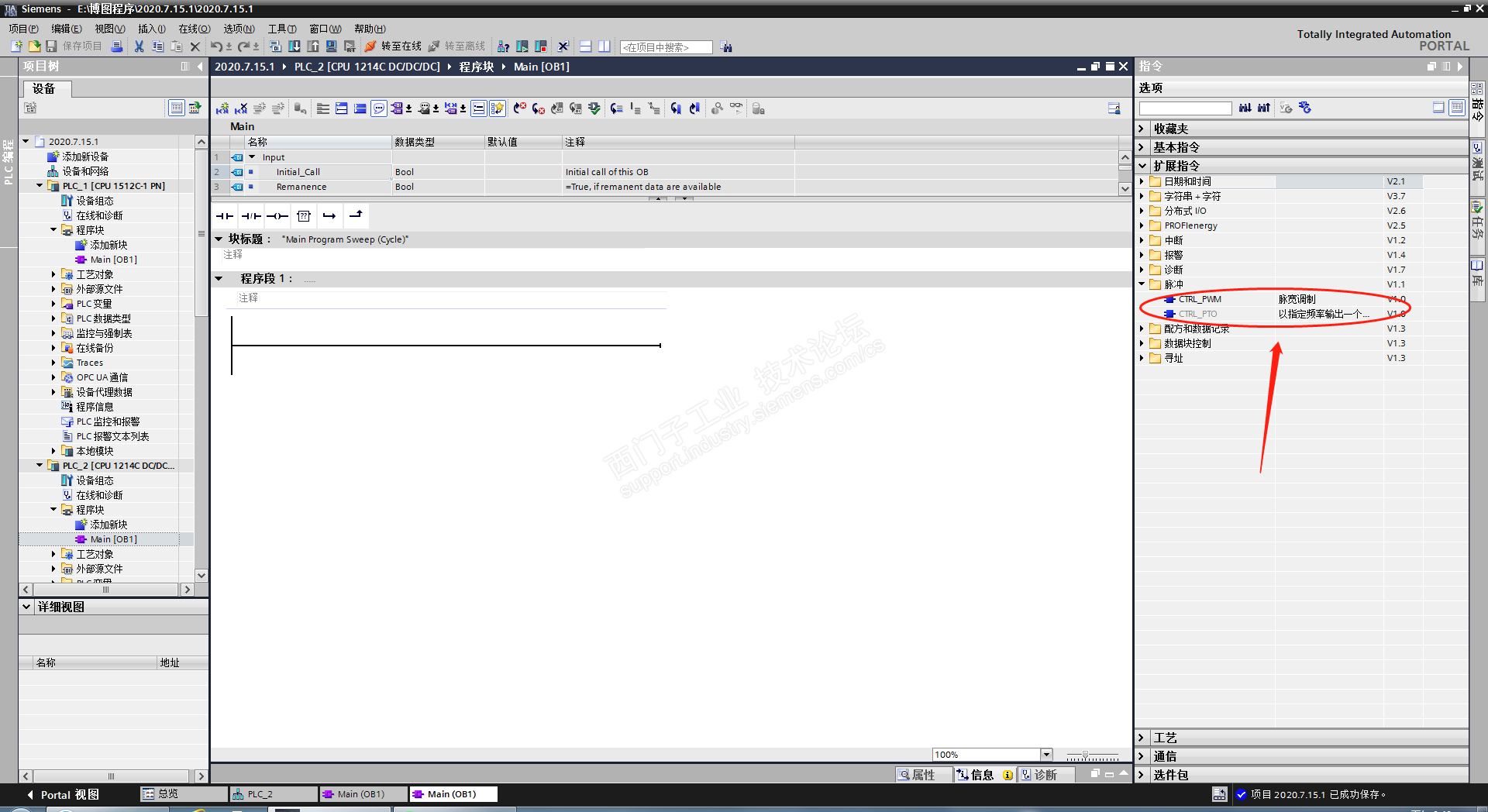This screenshot has width=1488, height=812.
Task: Insert a normally open contact
Action: coord(225,216)
